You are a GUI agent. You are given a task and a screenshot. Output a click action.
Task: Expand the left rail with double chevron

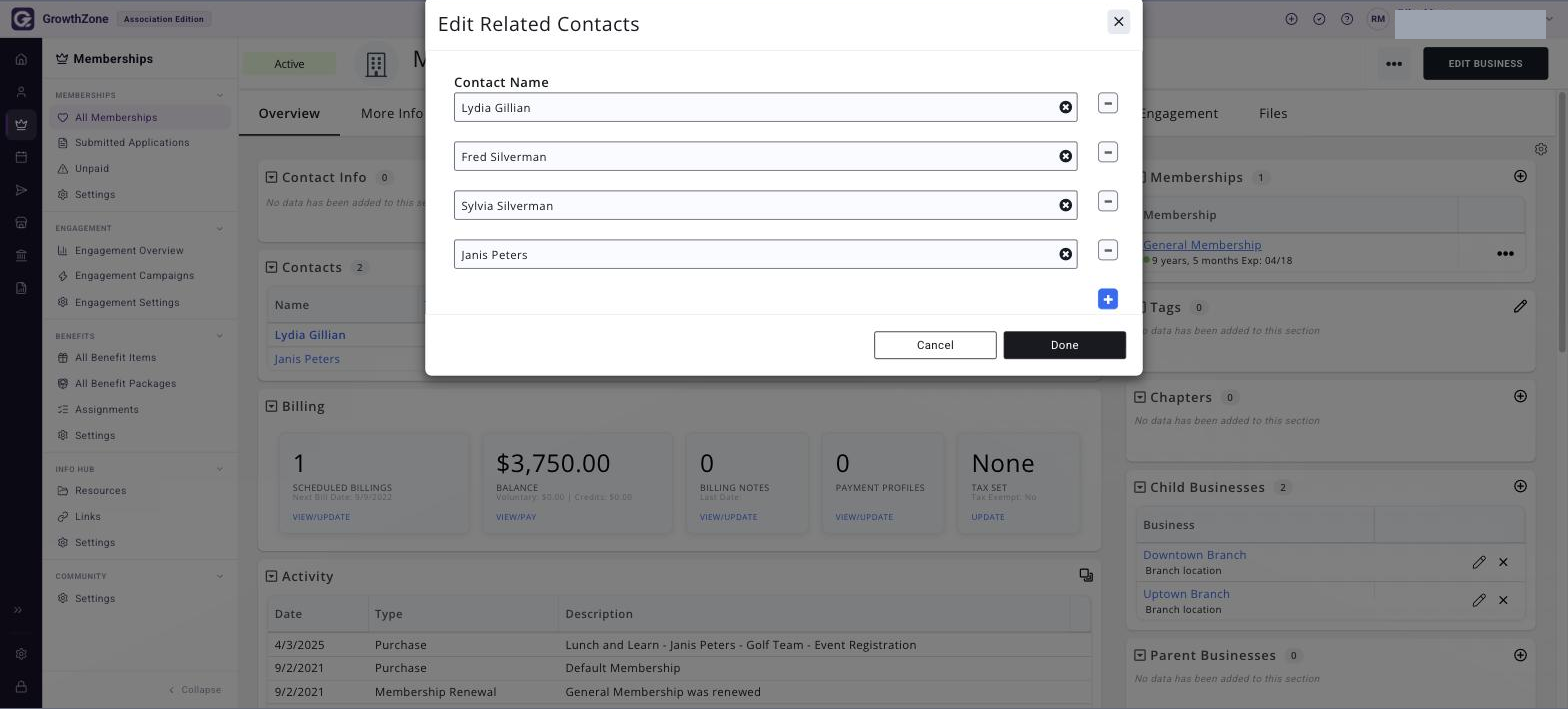(18, 610)
